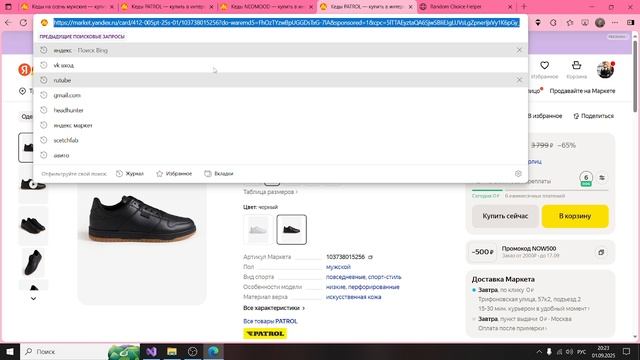The width and height of the screenshot is (640, 360).
Task: Open the tab actions menu icon at far left of tab strip
Action: (8, 7)
